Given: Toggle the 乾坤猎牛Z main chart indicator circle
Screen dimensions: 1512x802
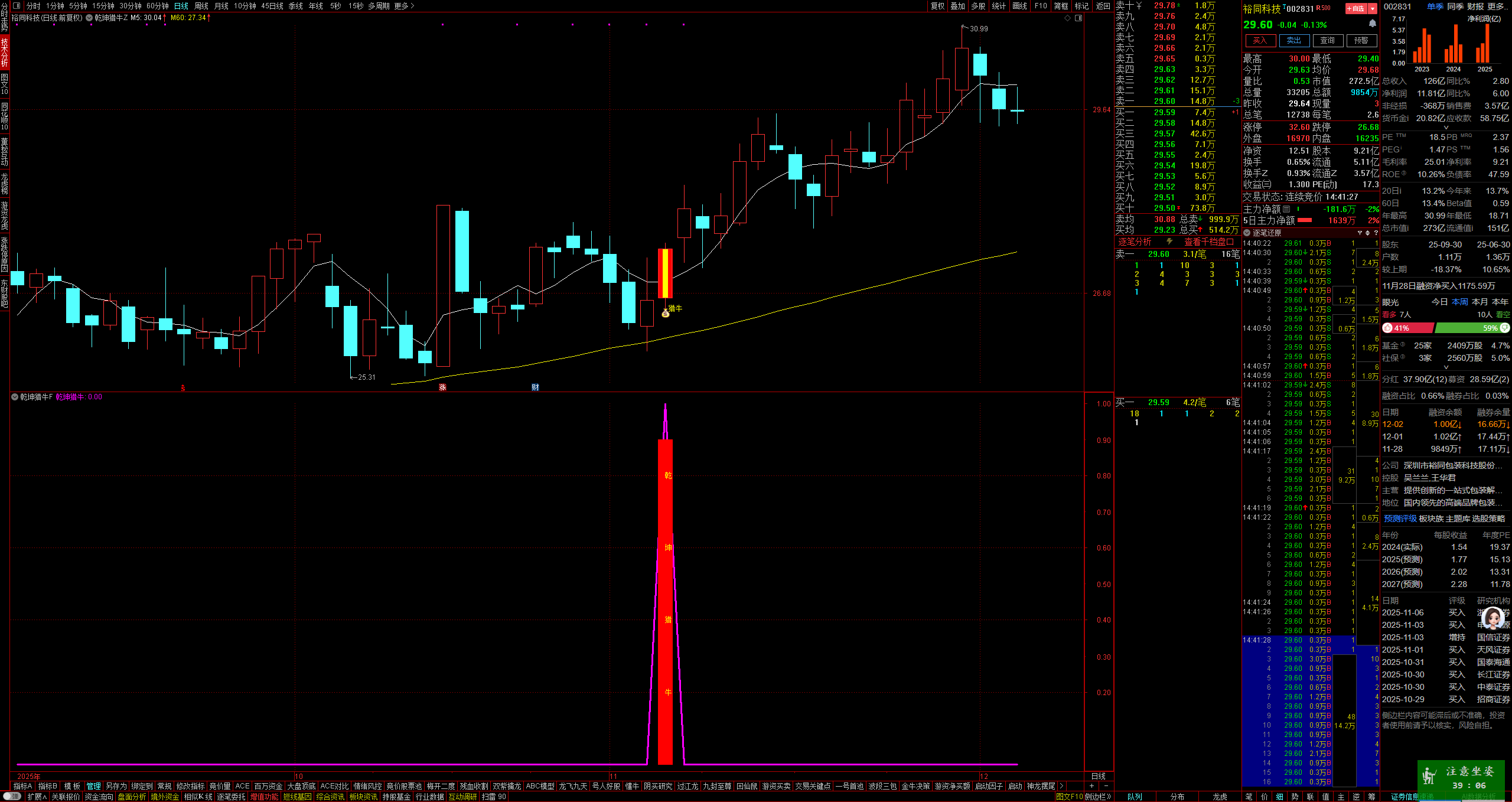Looking at the screenshot, I should (x=89, y=18).
